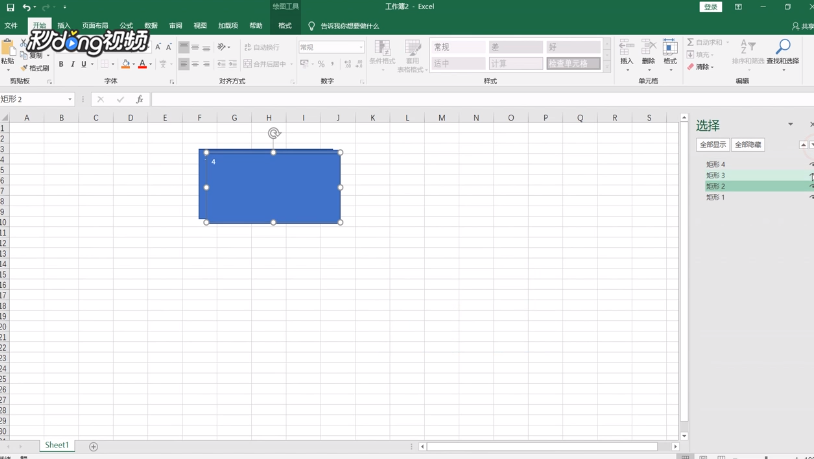Click the Find and Select magnifier
The width and height of the screenshot is (814, 459).
[783, 47]
